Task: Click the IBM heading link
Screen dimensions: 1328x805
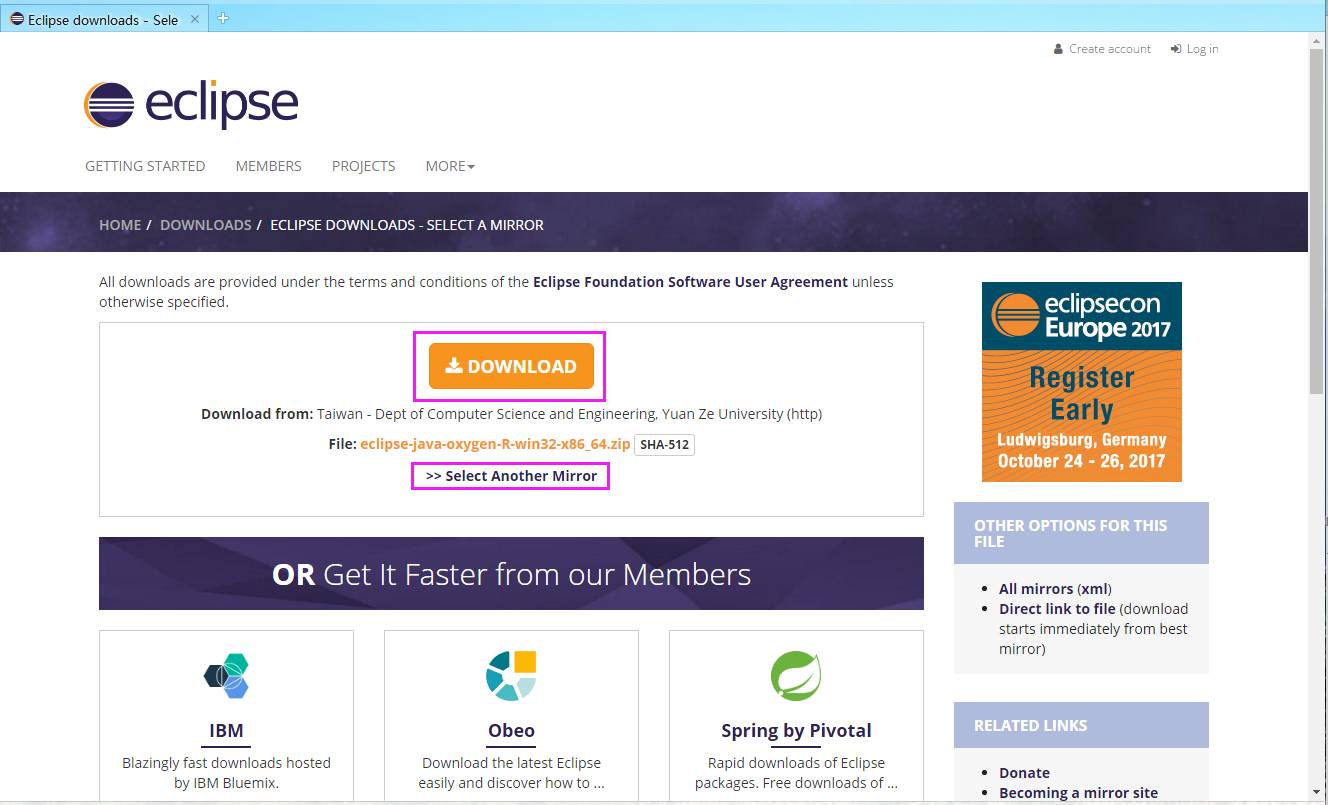Action: (x=226, y=731)
